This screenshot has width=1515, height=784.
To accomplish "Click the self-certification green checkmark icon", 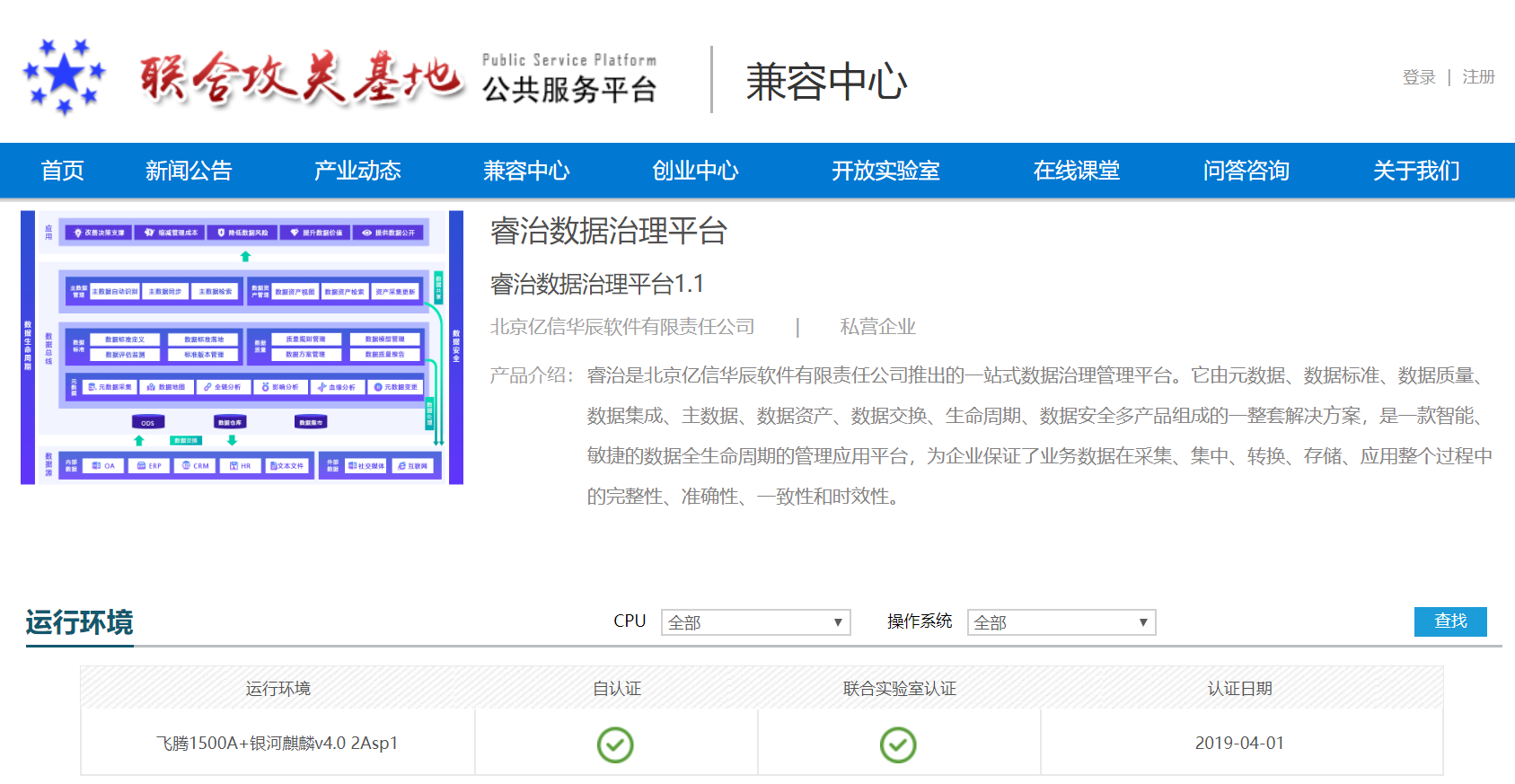I will [x=615, y=744].
